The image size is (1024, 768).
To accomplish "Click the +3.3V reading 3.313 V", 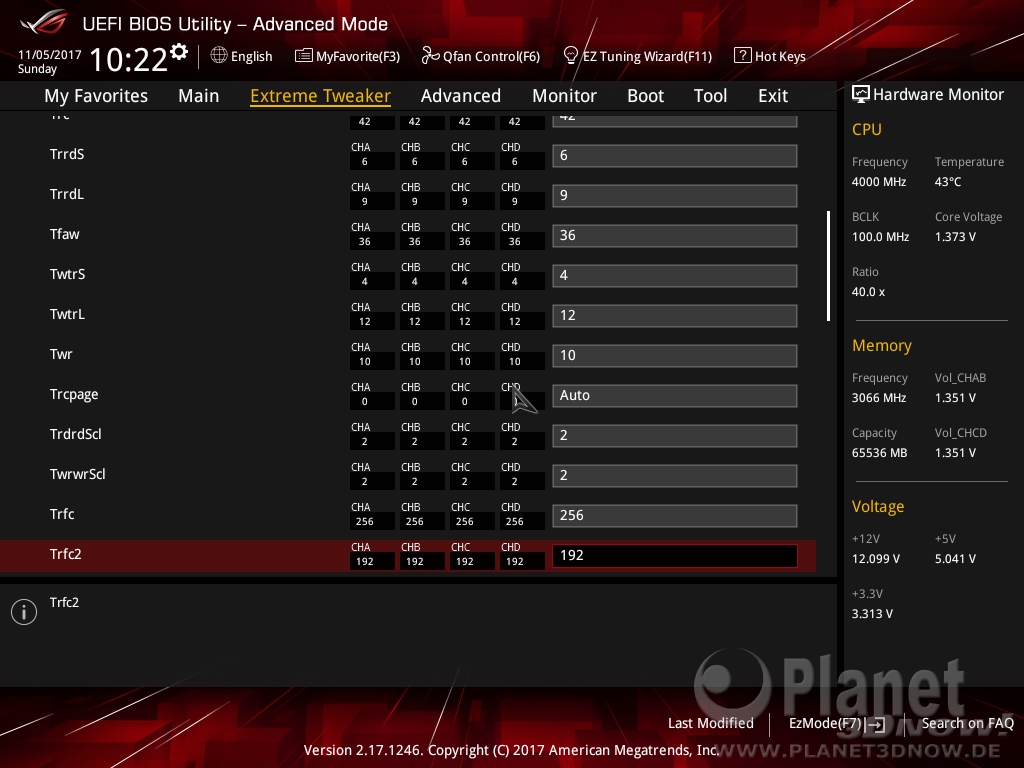I will (872, 613).
